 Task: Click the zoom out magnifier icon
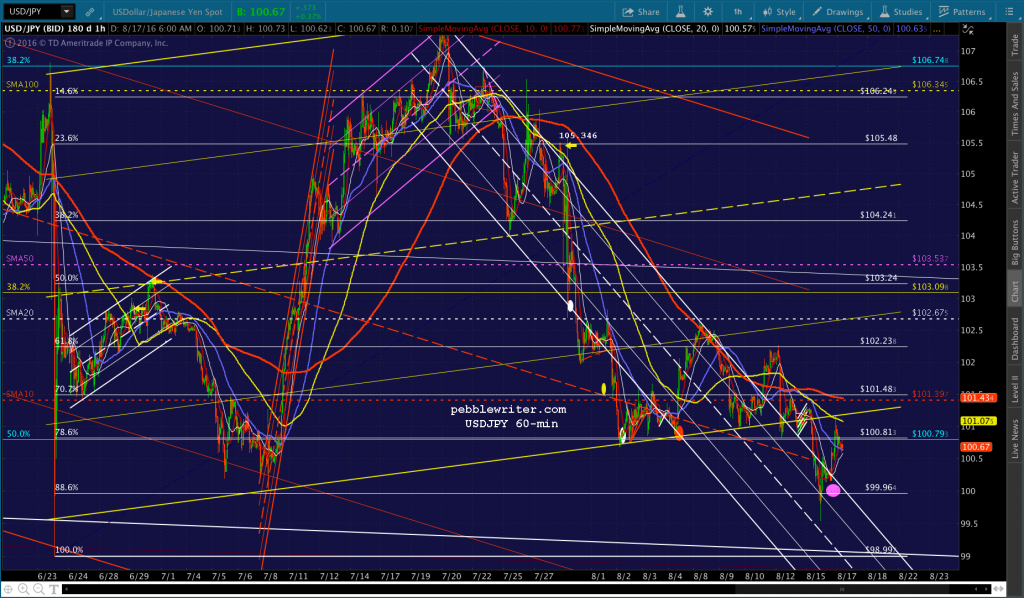[39, 589]
